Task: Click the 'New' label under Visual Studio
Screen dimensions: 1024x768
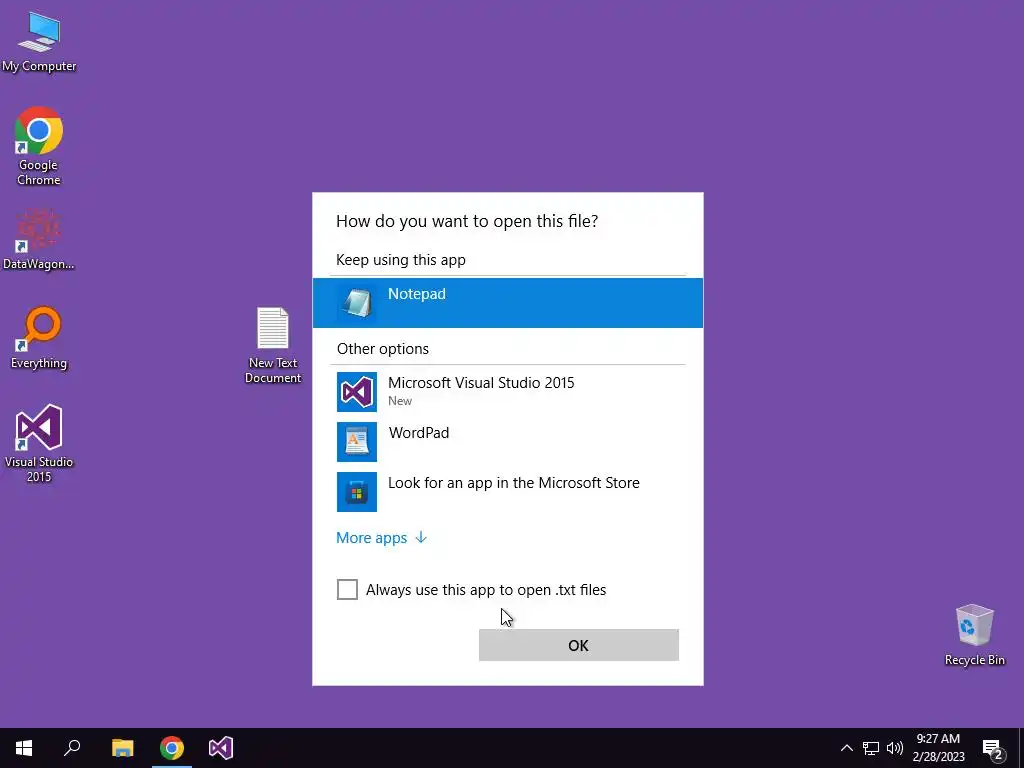Action: (x=400, y=401)
